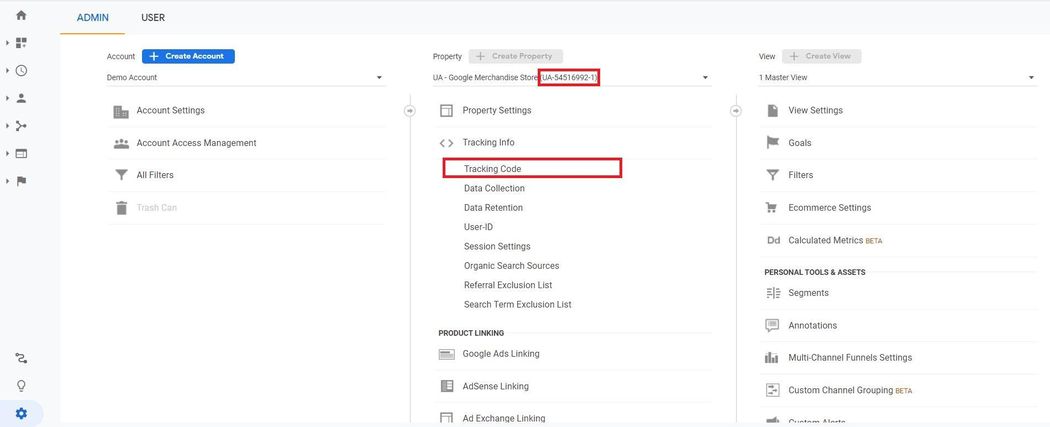Expand the Acquisition sidebar section arrow
This screenshot has width=1050, height=427.
click(x=8, y=126)
